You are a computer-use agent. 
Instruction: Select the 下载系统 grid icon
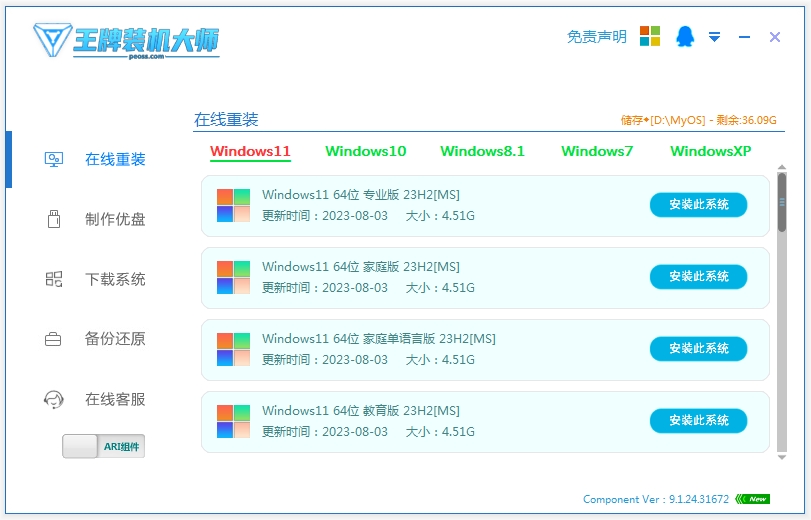(54, 279)
